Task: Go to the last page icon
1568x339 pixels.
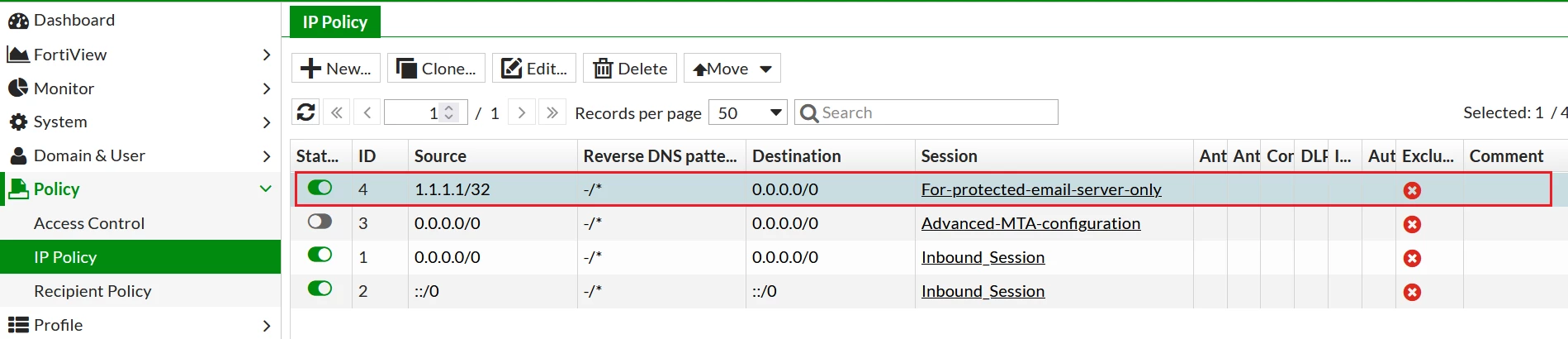Action: click(552, 112)
